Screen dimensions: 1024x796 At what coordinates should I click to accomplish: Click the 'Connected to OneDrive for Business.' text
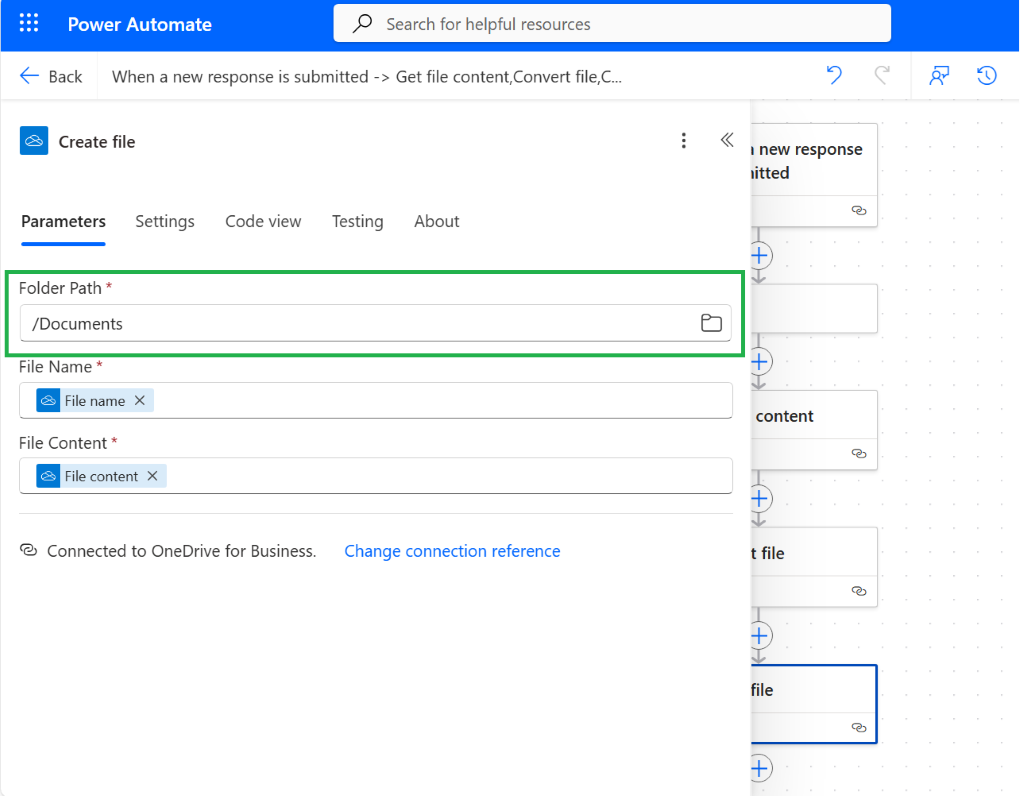click(182, 551)
